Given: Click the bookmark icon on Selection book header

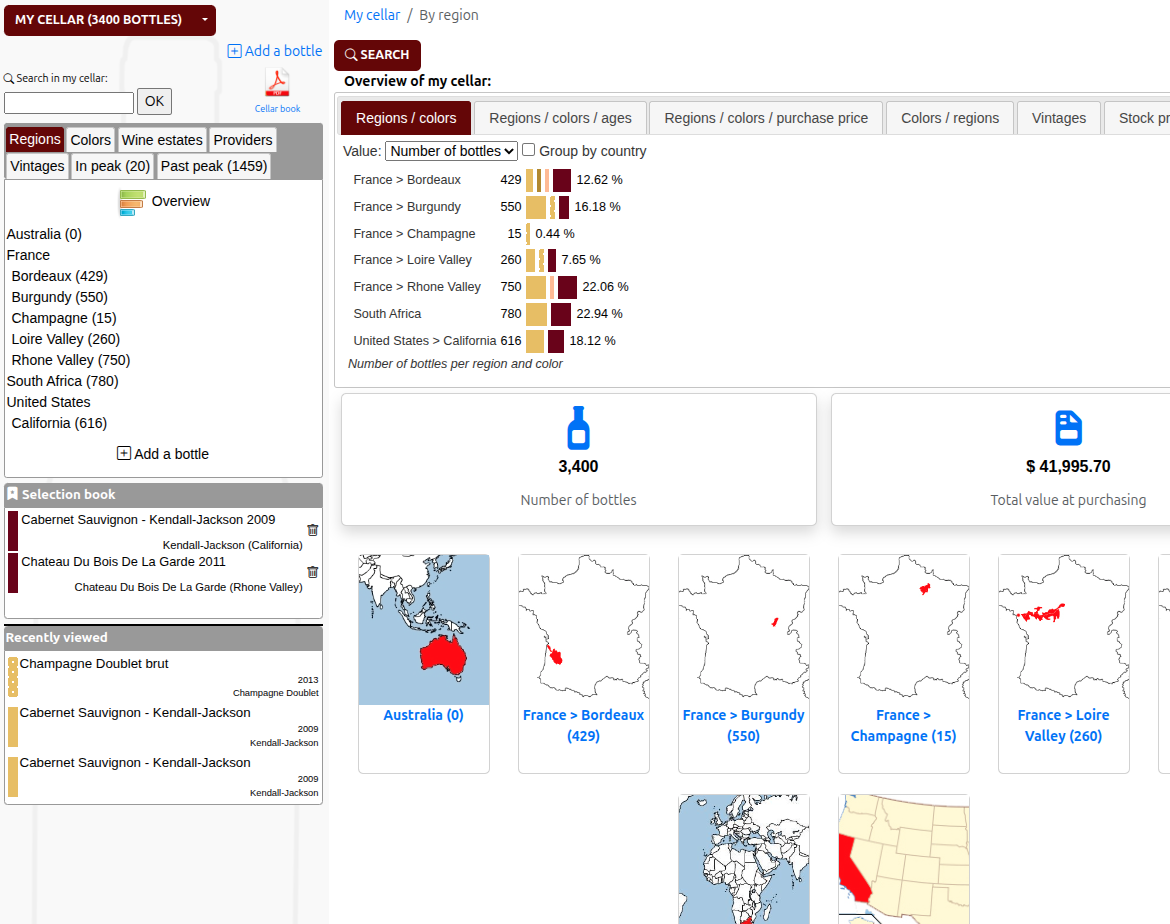Looking at the screenshot, I should click(12, 494).
